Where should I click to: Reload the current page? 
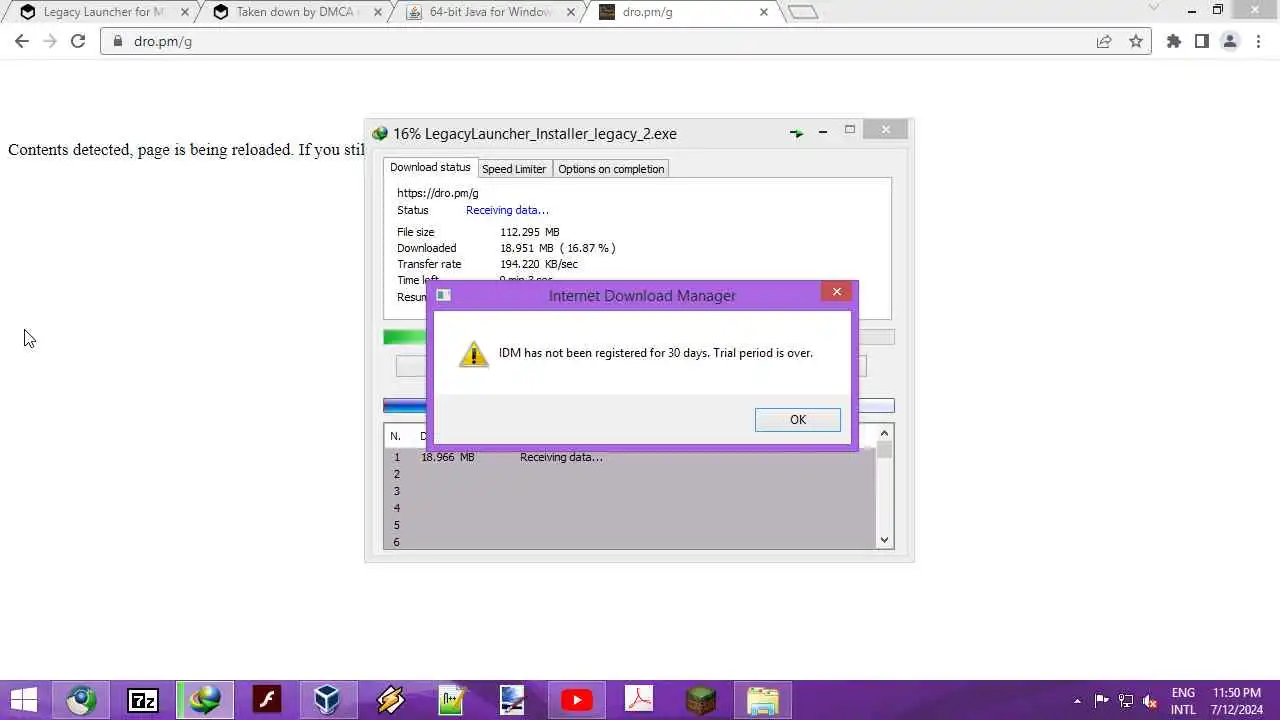tap(78, 41)
